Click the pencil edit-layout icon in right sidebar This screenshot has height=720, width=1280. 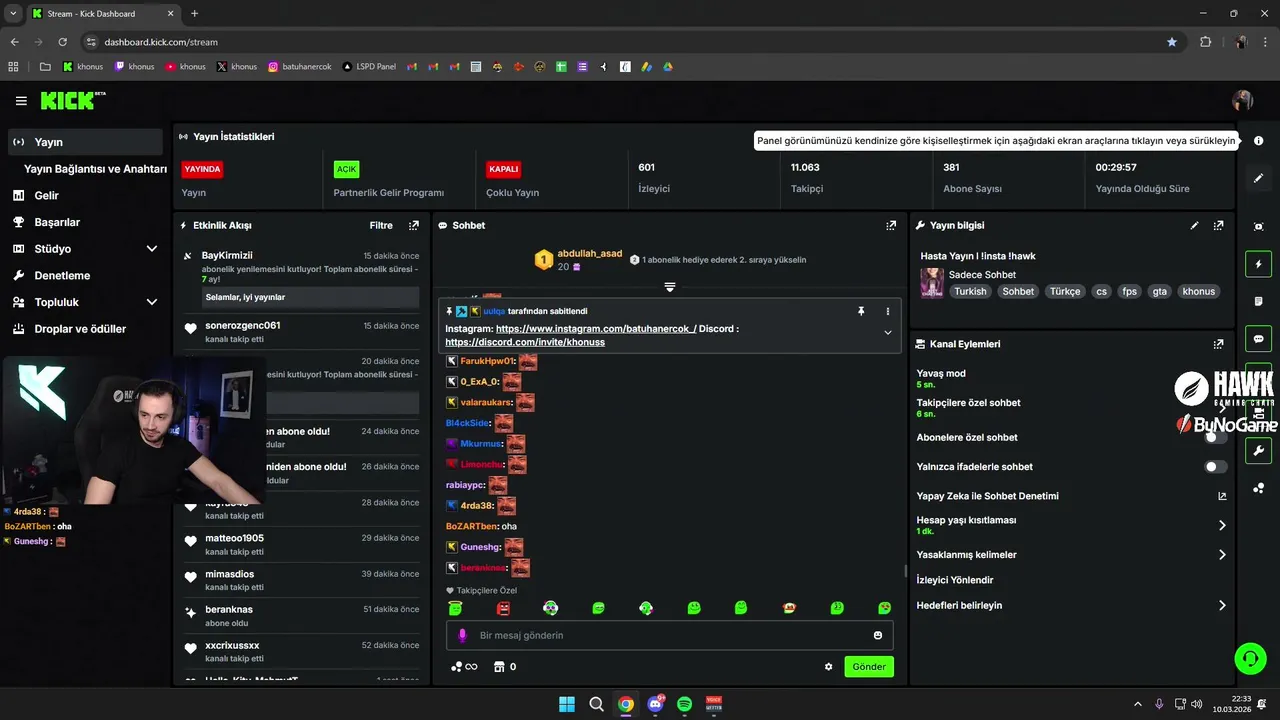coord(1258,178)
